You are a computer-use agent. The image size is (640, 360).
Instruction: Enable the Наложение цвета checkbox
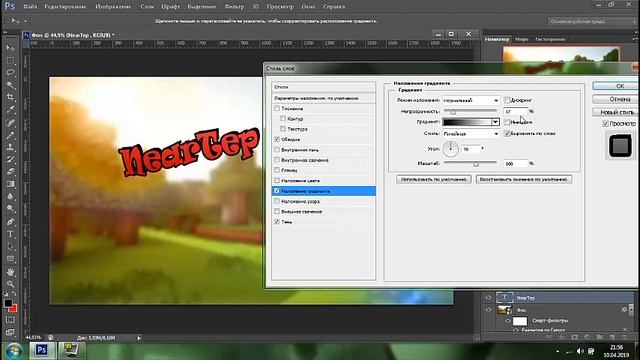pyautogui.click(x=277, y=180)
